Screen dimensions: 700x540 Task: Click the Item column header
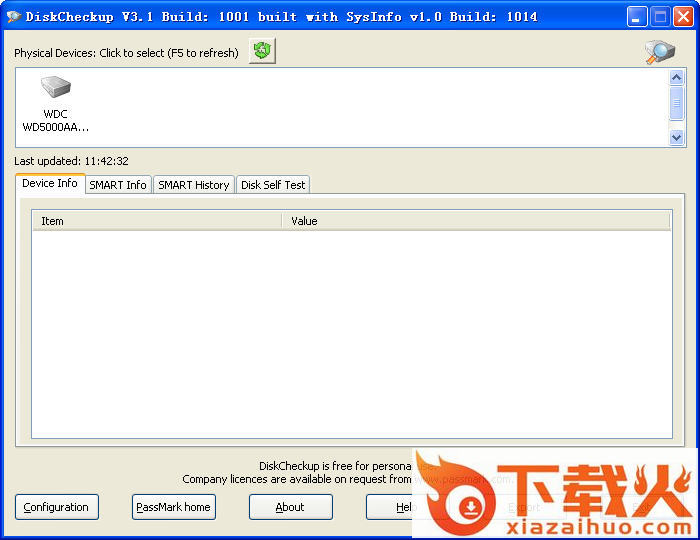pos(157,221)
